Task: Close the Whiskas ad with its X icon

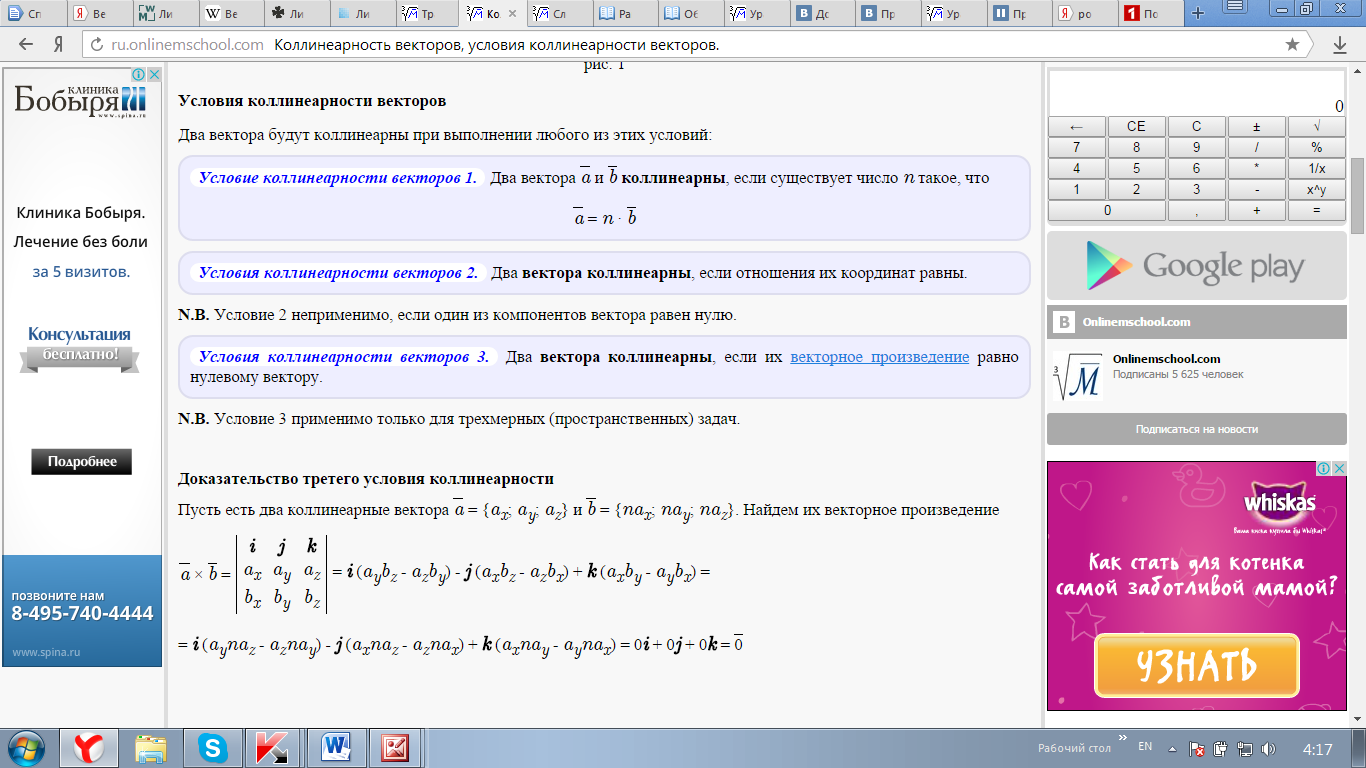Action: click(1339, 468)
